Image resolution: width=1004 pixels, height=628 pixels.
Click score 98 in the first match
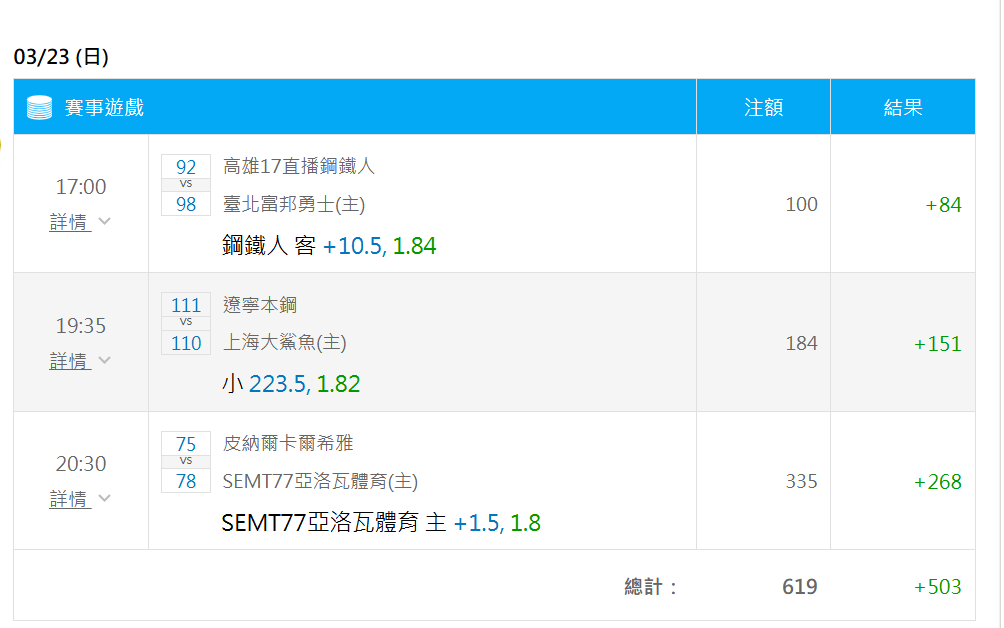pos(186,204)
